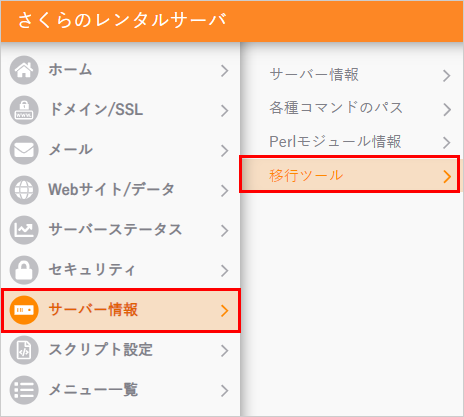Open the 移行ツール submenu item
The image size is (464, 417).
click(x=350, y=174)
